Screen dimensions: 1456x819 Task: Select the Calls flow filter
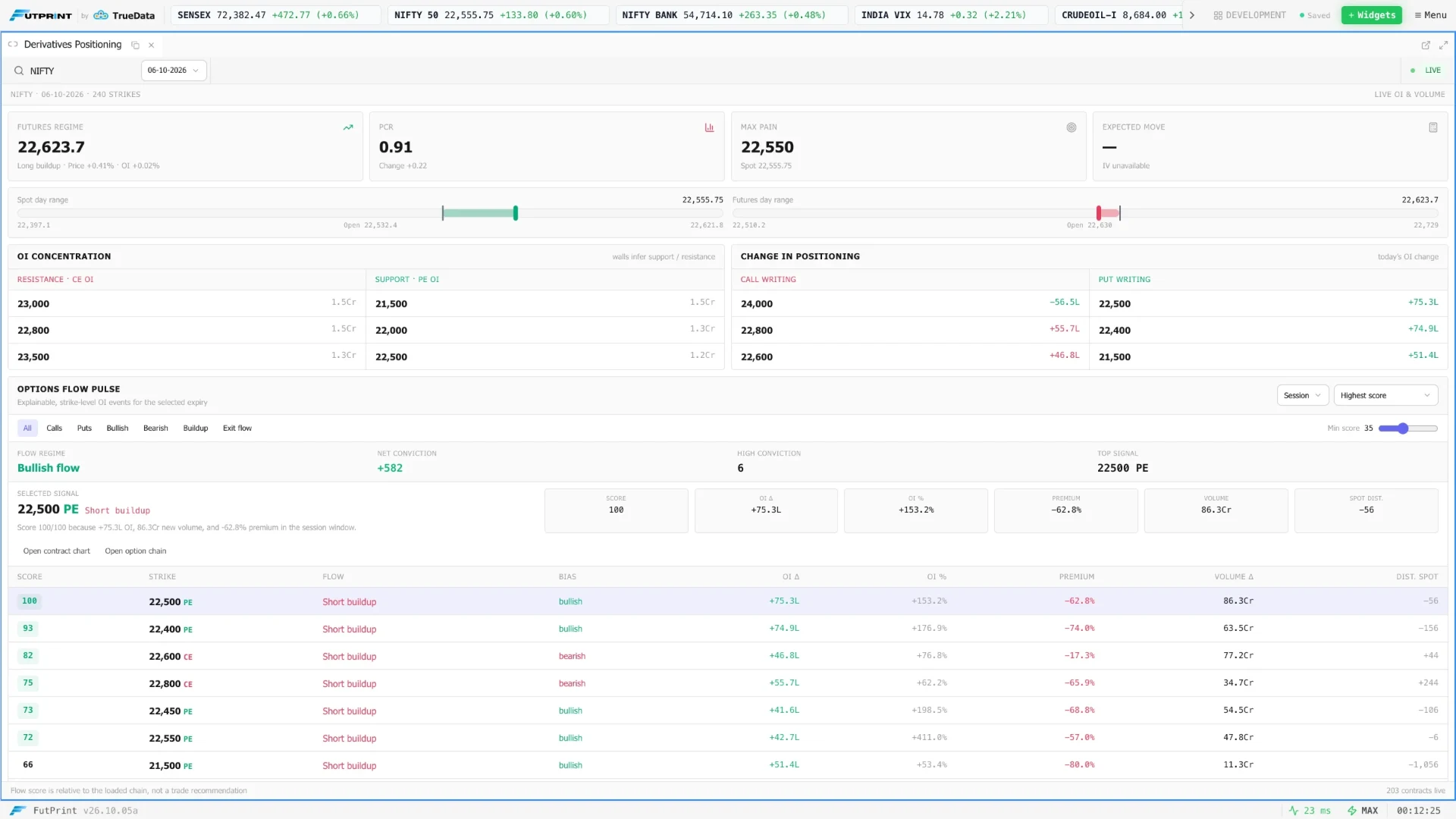[55, 428]
